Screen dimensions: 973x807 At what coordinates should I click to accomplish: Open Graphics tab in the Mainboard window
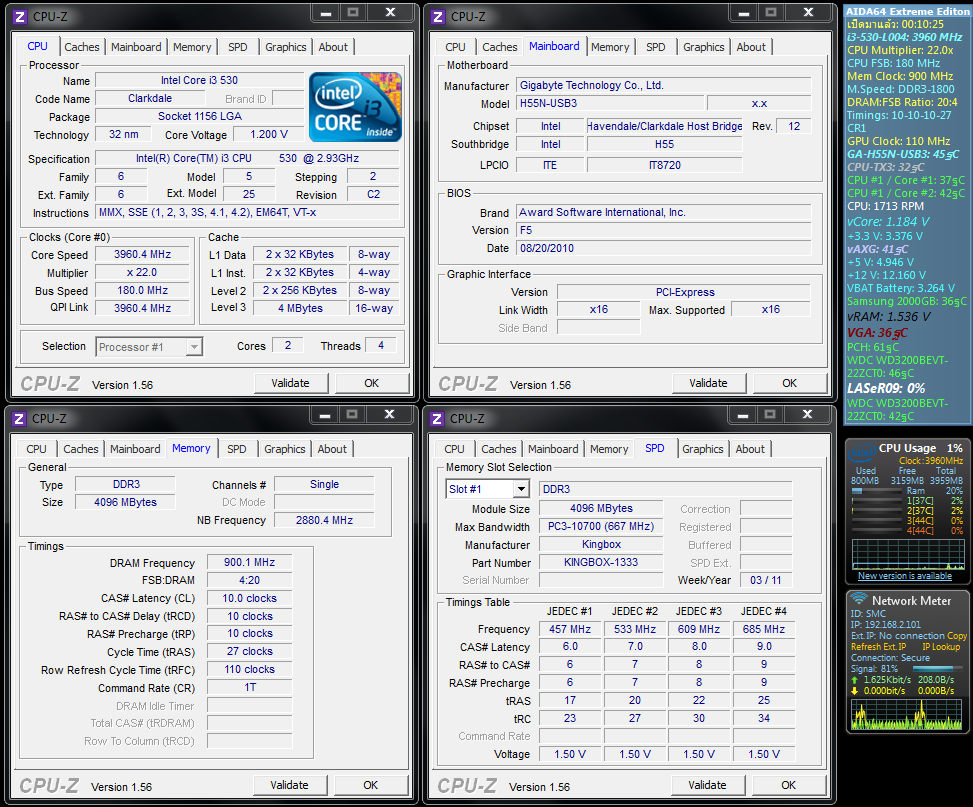(x=703, y=47)
